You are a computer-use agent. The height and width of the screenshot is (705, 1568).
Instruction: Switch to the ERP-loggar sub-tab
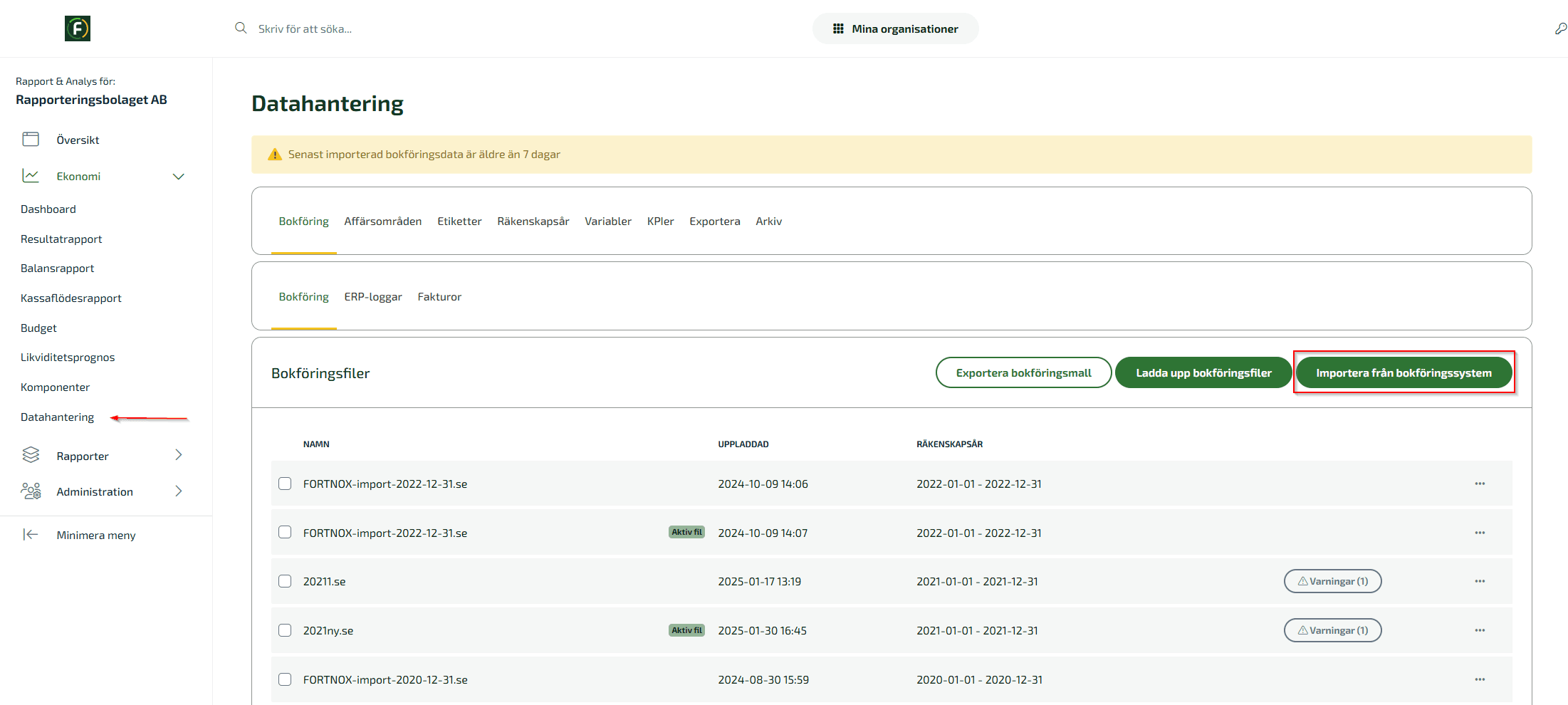pos(373,297)
